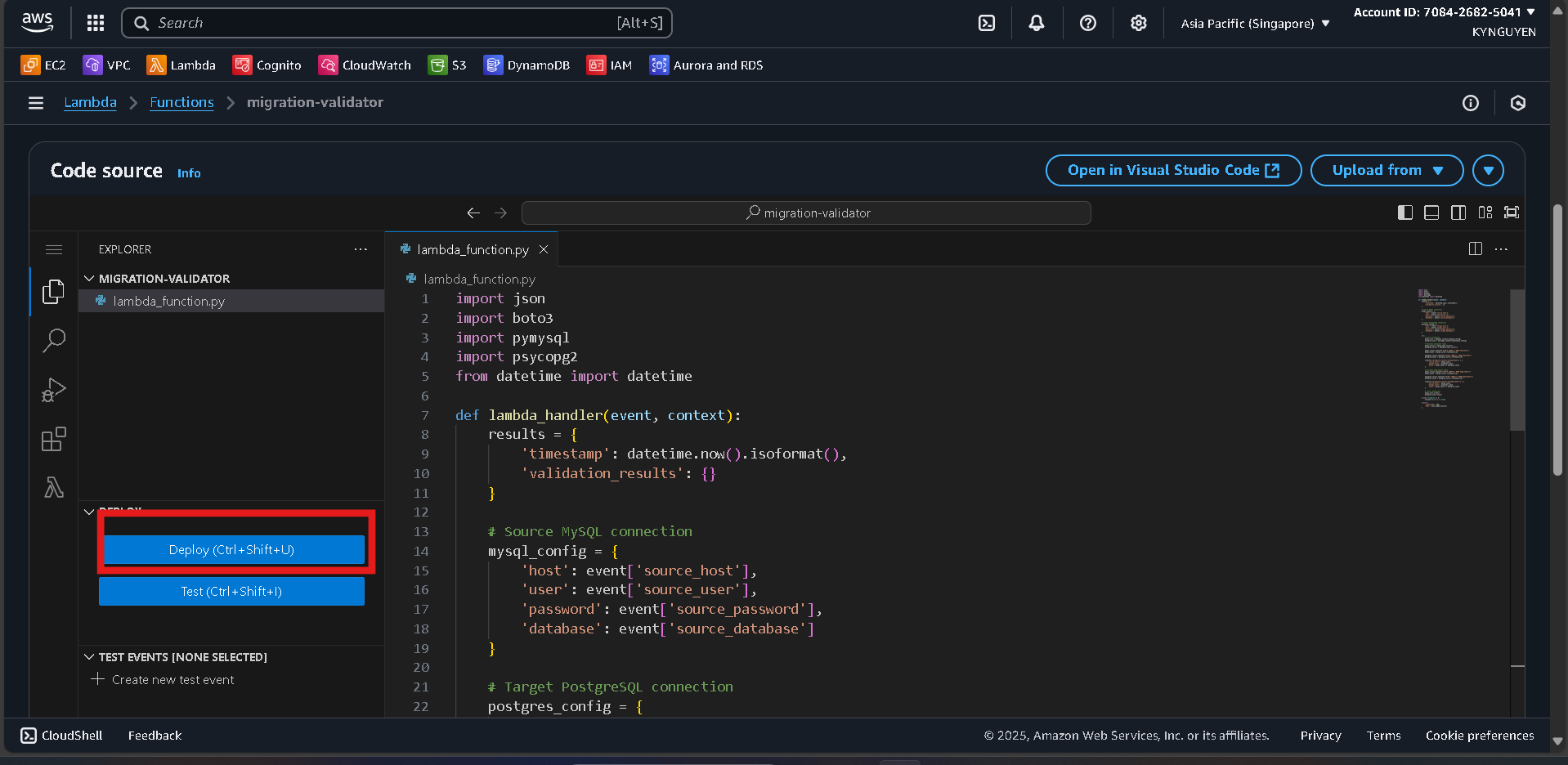This screenshot has width=1568, height=765.
Task: Open in Visual Studio Code
Action: (x=1172, y=170)
